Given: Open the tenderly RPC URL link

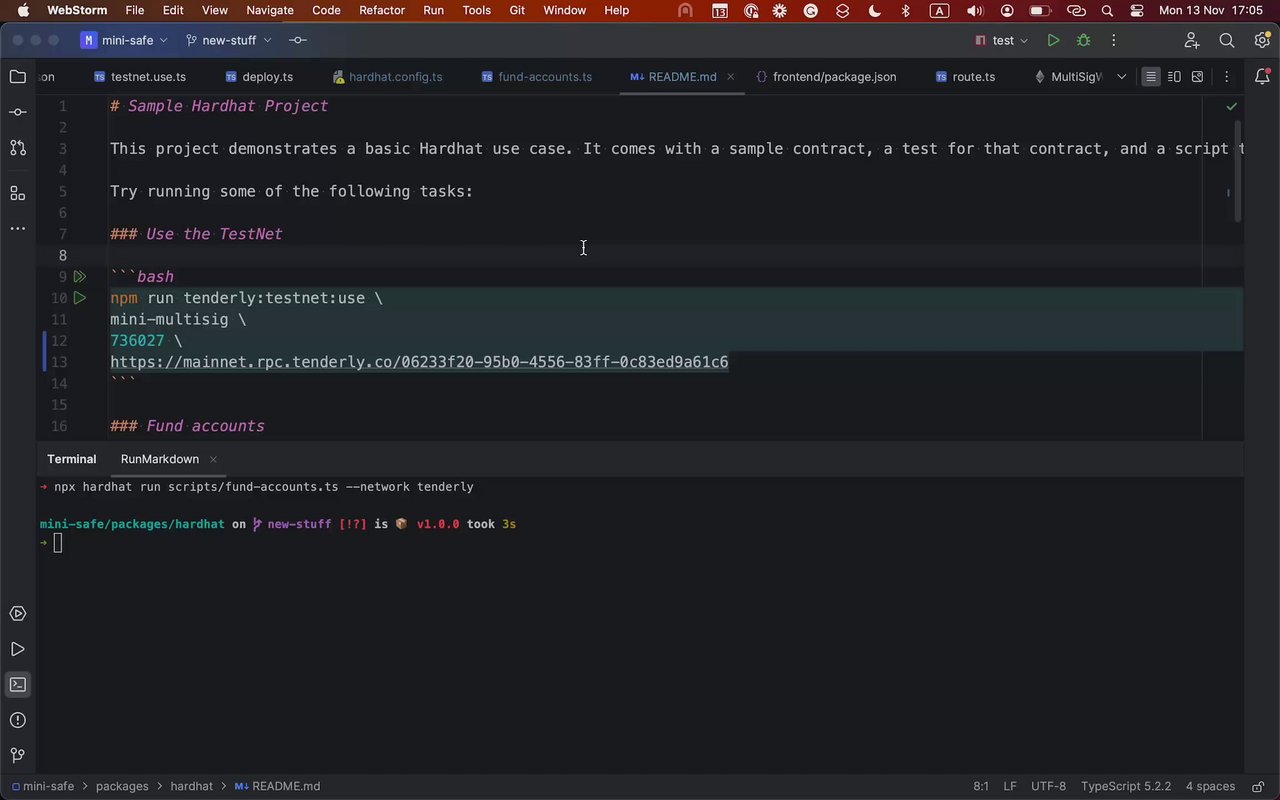Looking at the screenshot, I should pyautogui.click(x=419, y=362).
